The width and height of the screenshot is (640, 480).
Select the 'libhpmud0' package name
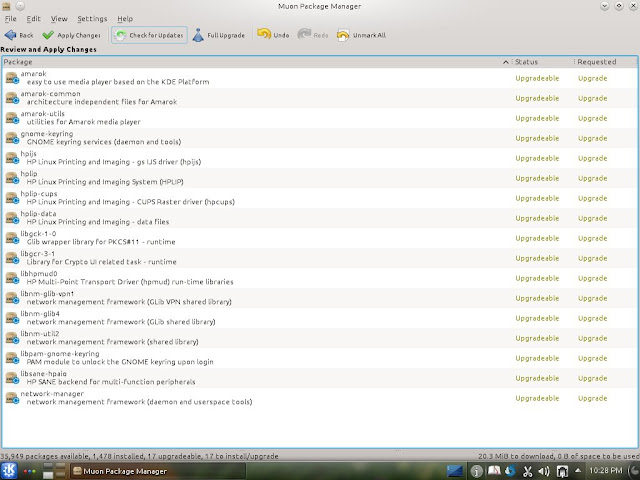(39, 273)
